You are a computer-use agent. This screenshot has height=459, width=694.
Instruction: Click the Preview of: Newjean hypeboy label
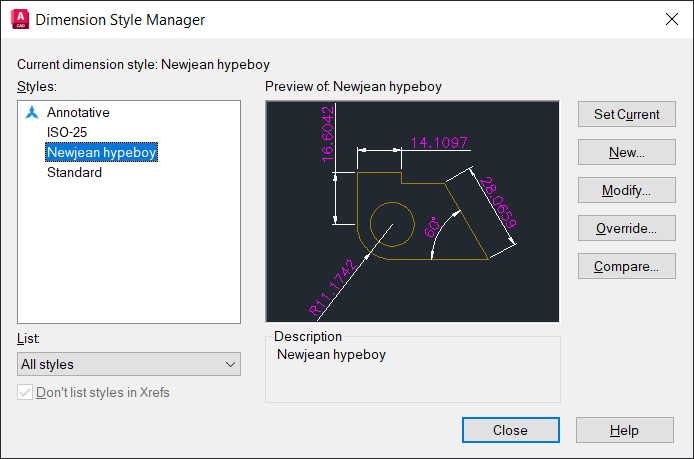tap(353, 86)
